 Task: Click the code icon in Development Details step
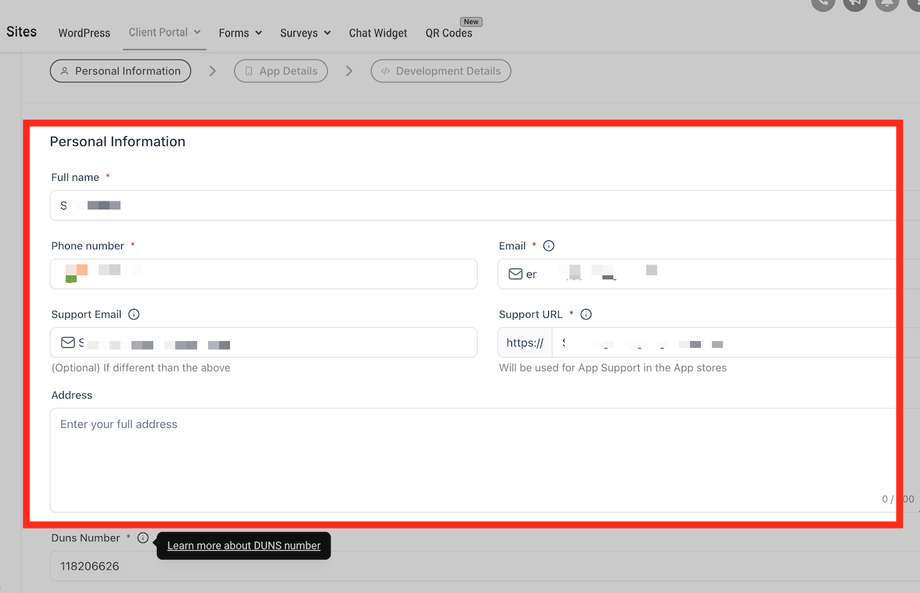click(385, 71)
